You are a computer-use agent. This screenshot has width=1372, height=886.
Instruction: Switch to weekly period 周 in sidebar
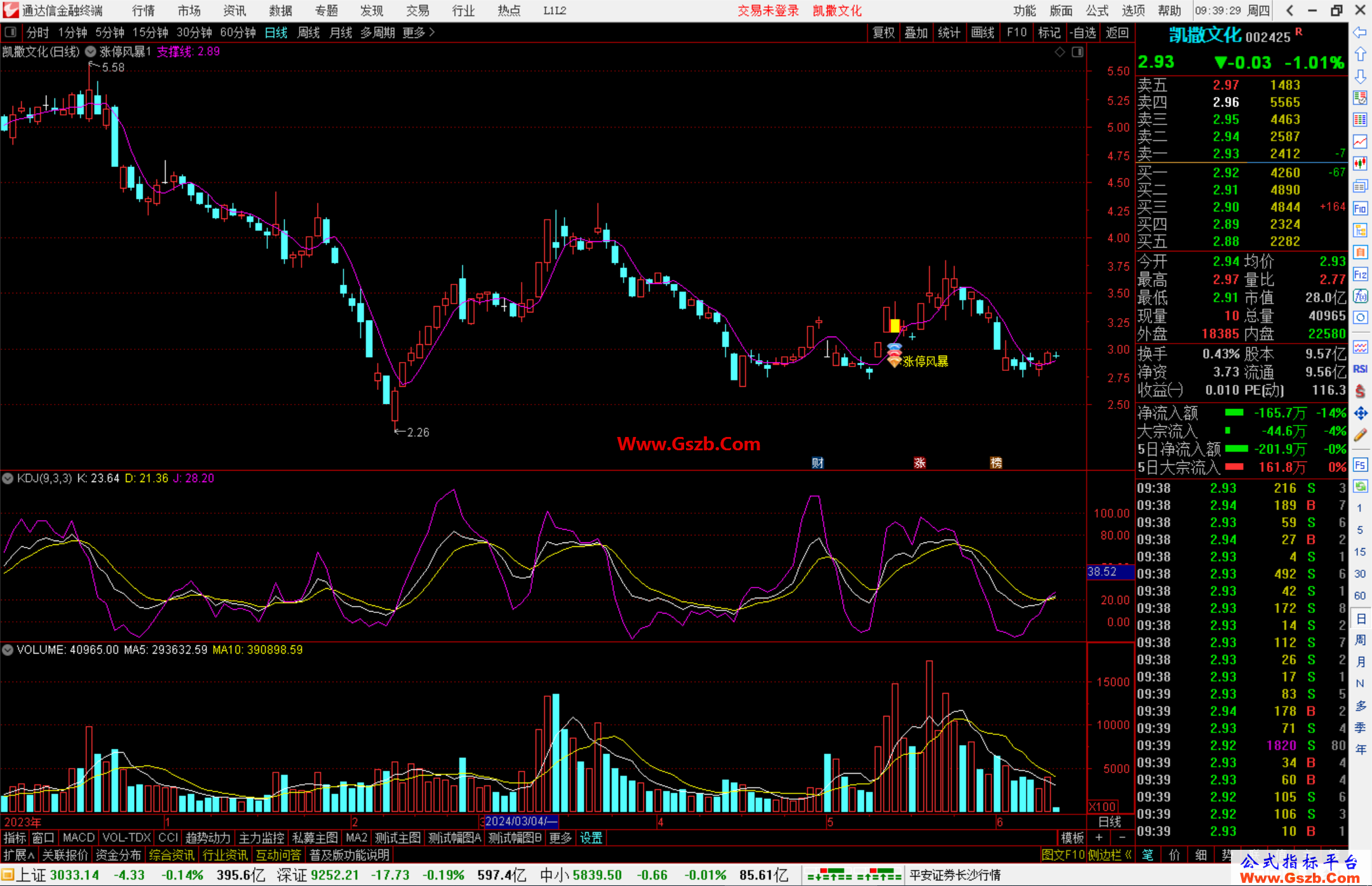1360,640
